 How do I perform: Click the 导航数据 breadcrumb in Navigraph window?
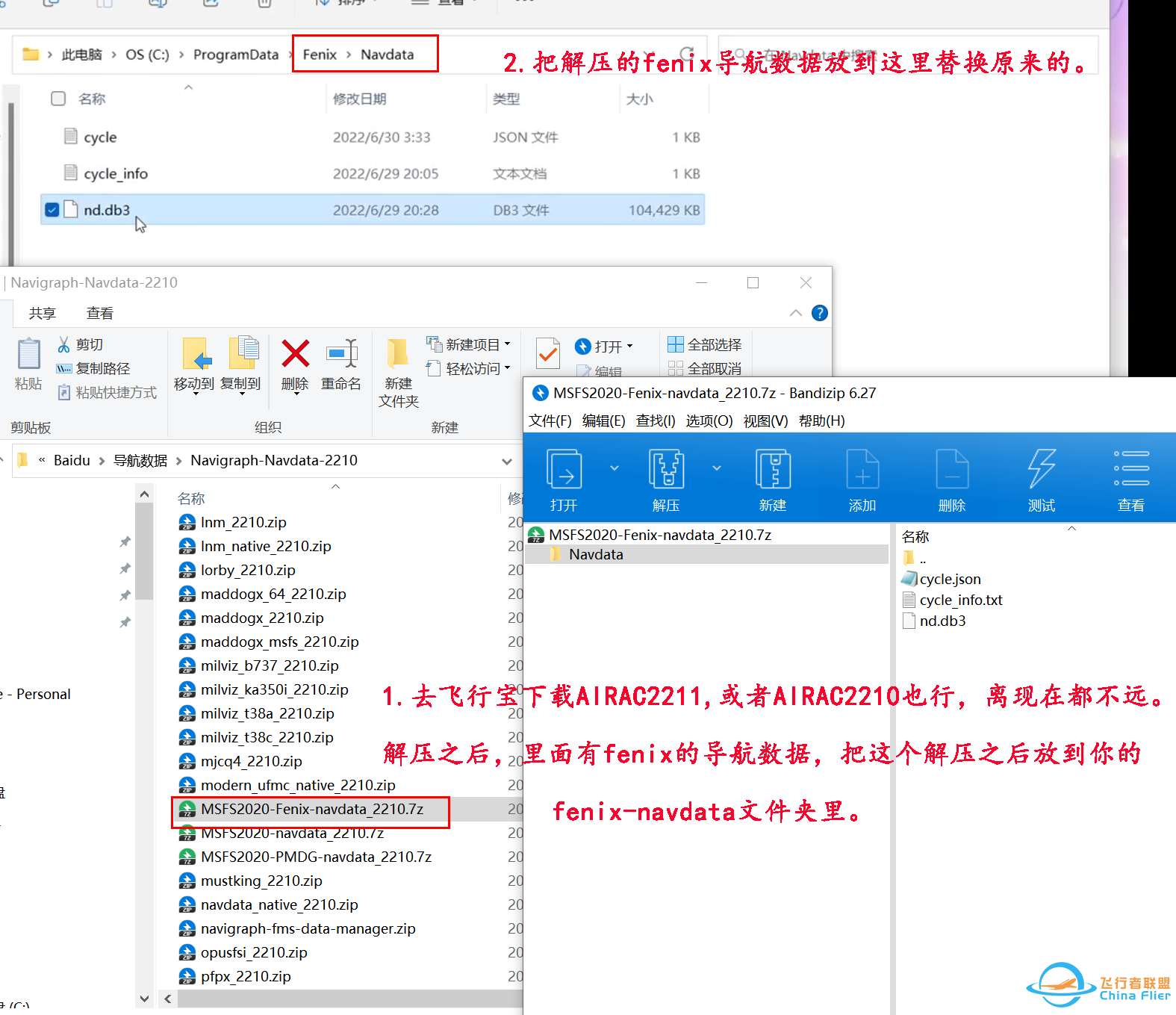[140, 460]
